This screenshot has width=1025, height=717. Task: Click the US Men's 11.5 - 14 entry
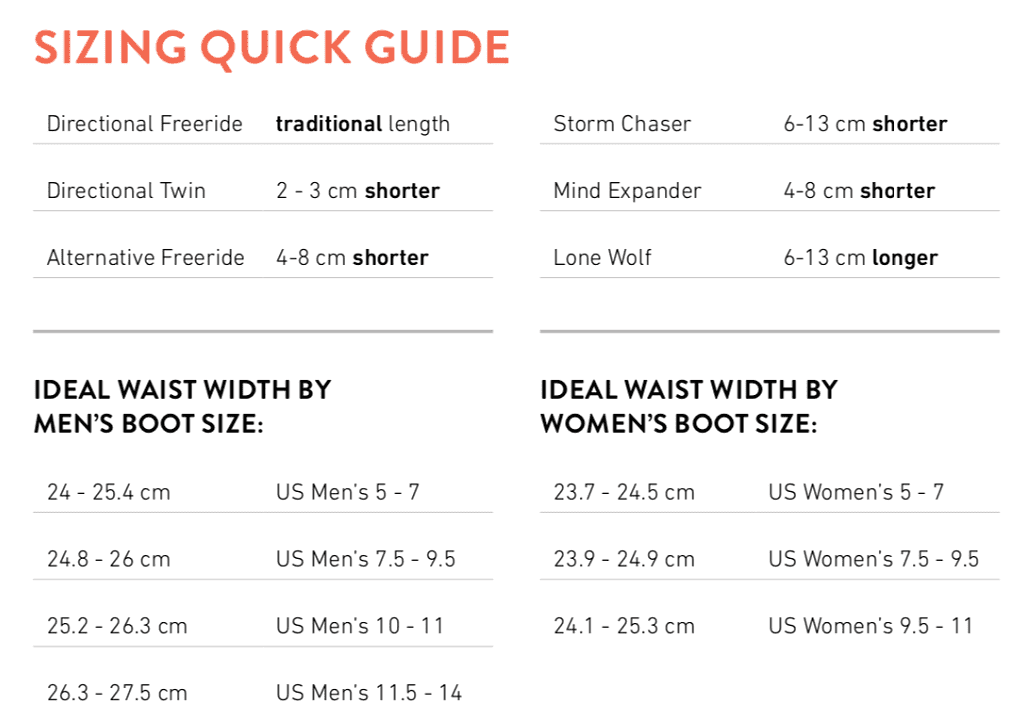(369, 693)
